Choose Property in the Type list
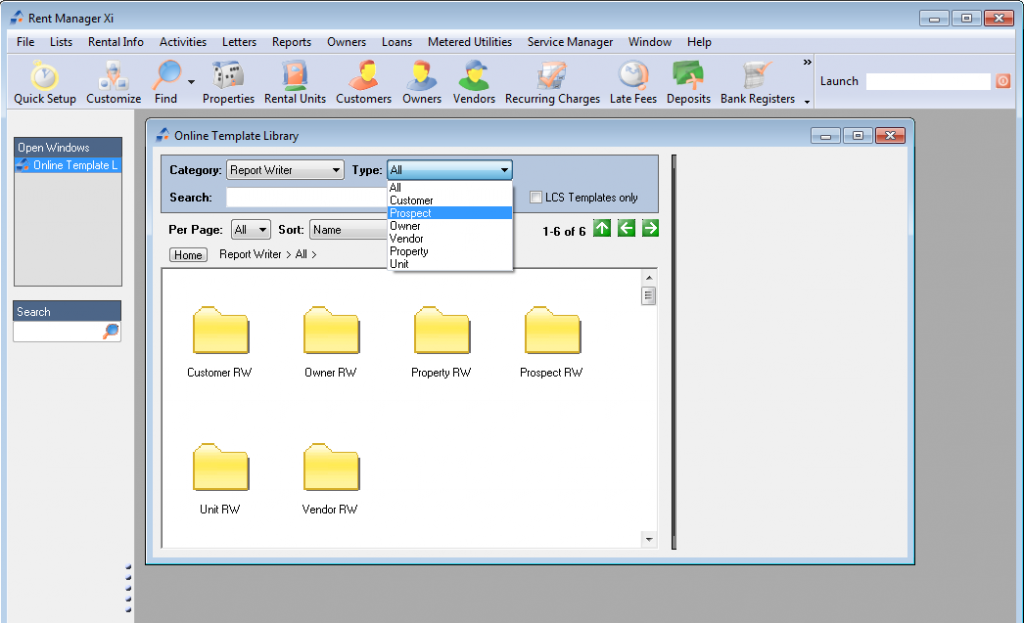 [449, 251]
